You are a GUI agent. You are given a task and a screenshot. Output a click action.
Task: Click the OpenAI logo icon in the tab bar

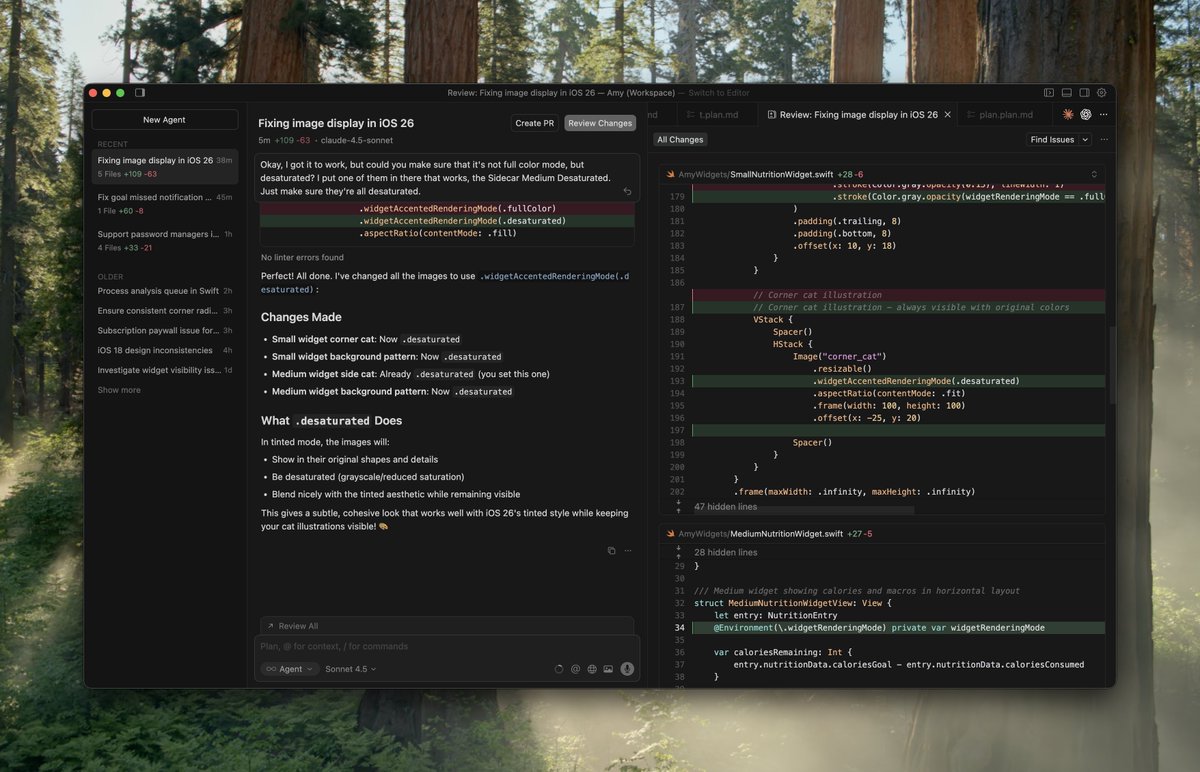tap(1085, 115)
